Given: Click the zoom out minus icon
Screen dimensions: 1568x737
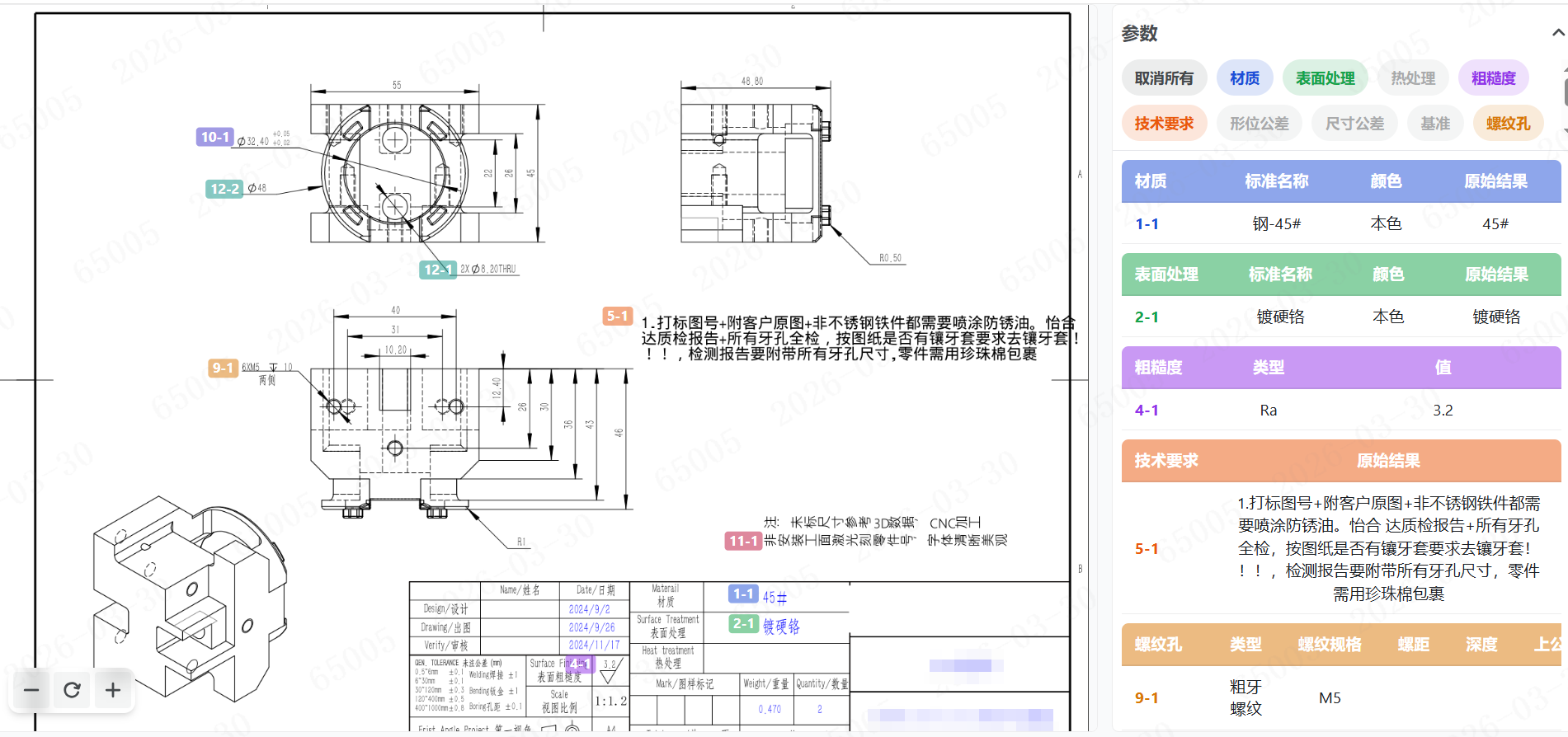Looking at the screenshot, I should coord(31,690).
